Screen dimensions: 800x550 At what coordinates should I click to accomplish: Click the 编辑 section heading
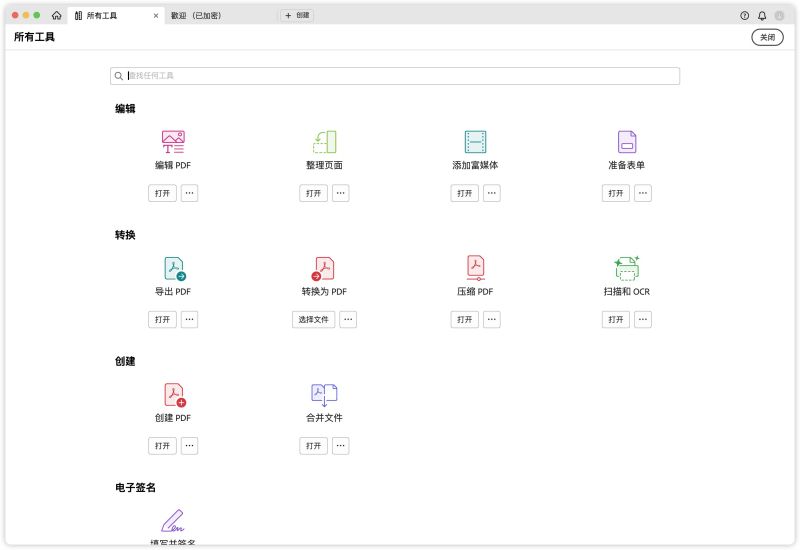[x=125, y=109]
